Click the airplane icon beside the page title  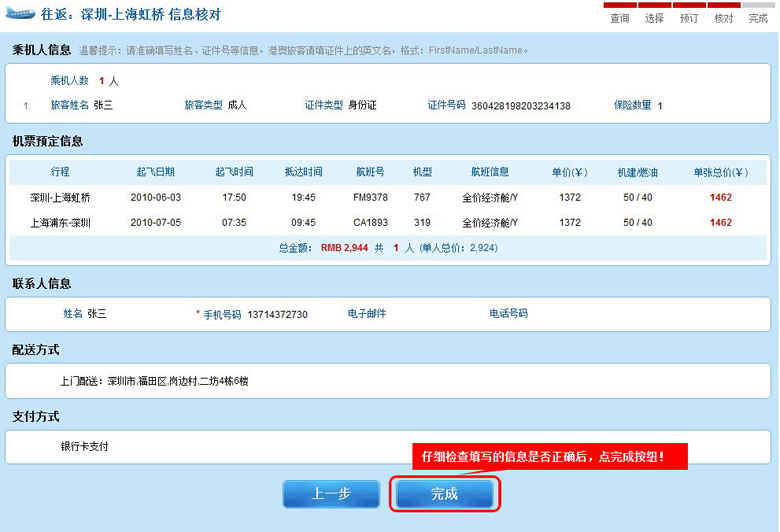tap(21, 15)
